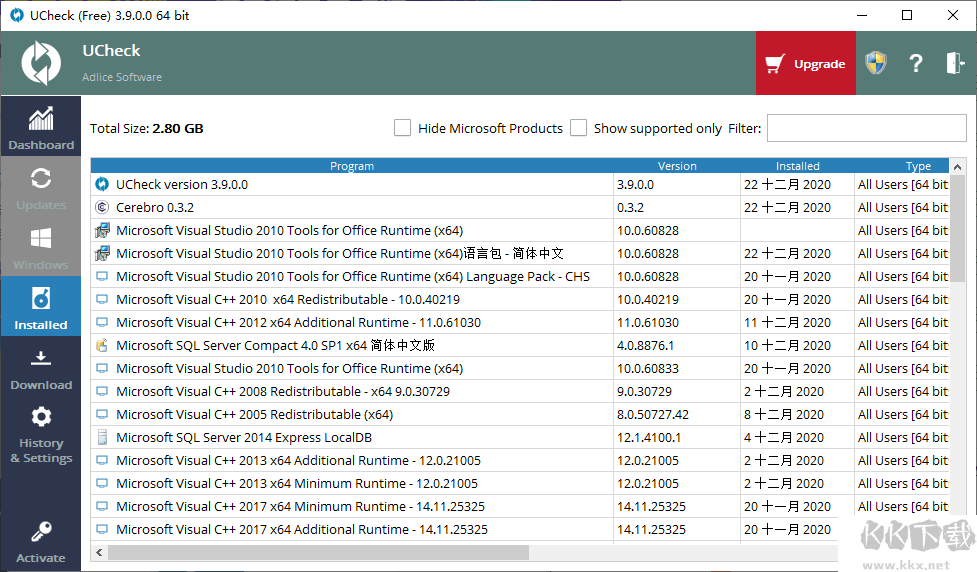
Task: Click the admin shield icon in header
Action: (876, 64)
